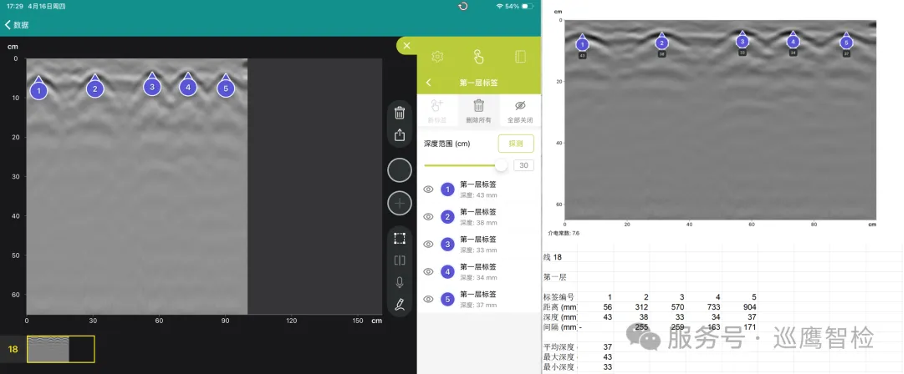This screenshot has height=374, width=904.
Task: Click the depth value field 30
Action: pos(523,165)
